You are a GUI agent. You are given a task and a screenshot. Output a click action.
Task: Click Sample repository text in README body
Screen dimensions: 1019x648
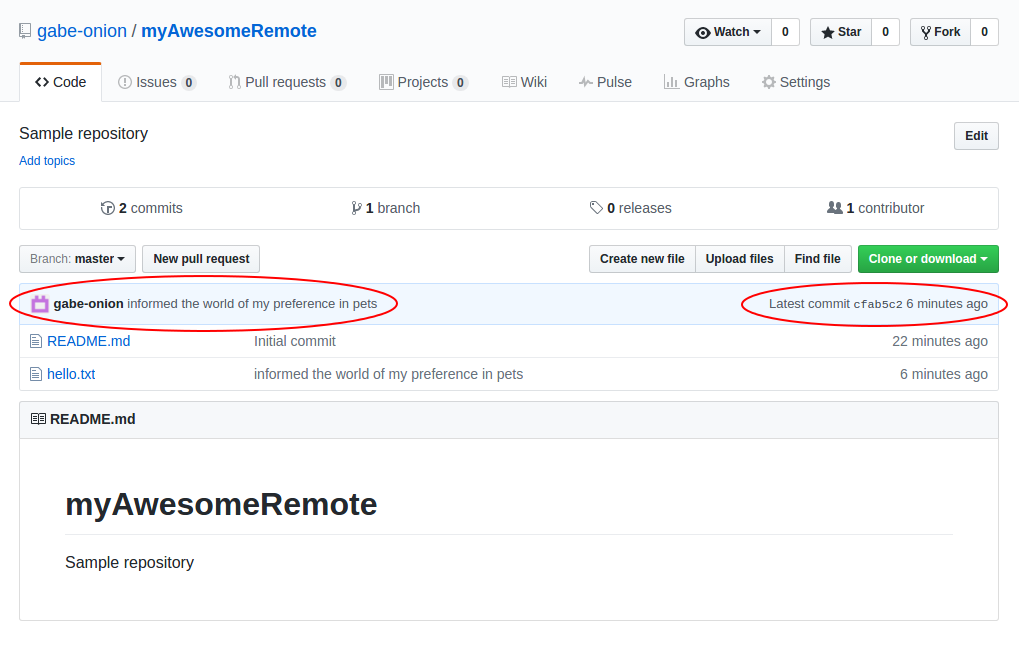click(129, 562)
